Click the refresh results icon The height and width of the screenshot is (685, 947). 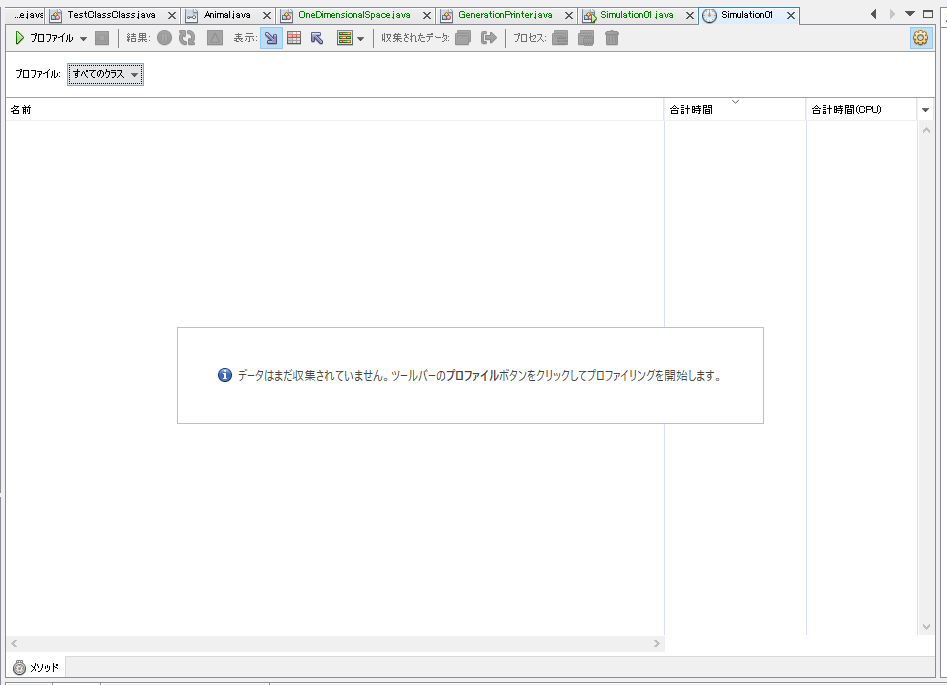coord(187,38)
